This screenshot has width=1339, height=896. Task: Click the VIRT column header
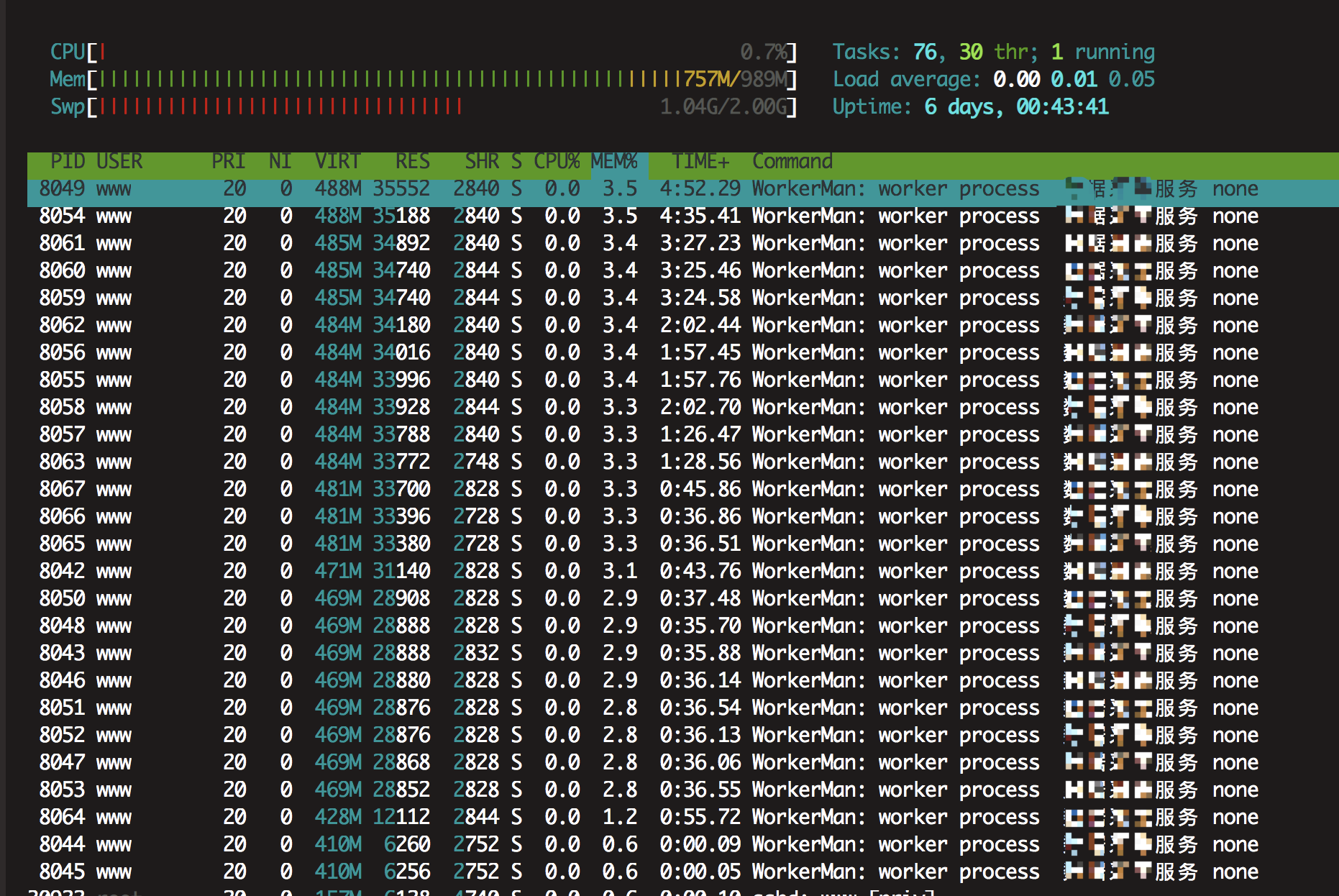tap(338, 161)
